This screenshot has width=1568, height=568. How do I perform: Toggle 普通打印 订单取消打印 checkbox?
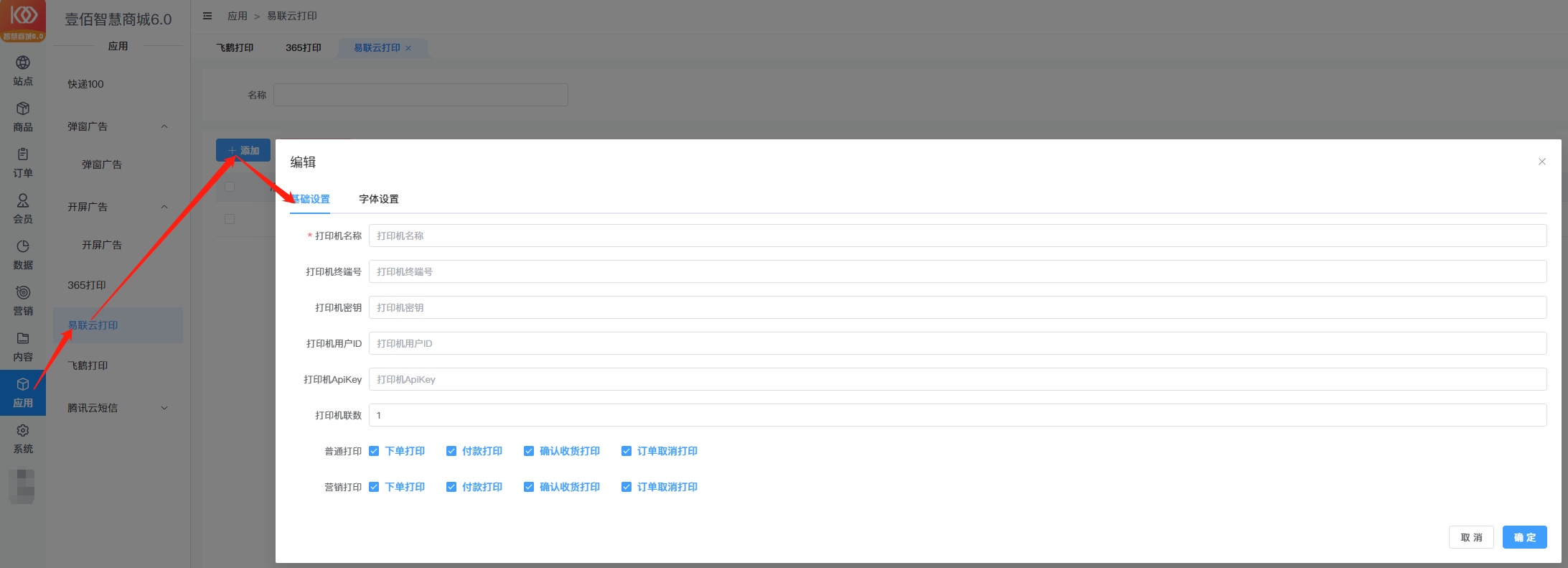click(626, 451)
